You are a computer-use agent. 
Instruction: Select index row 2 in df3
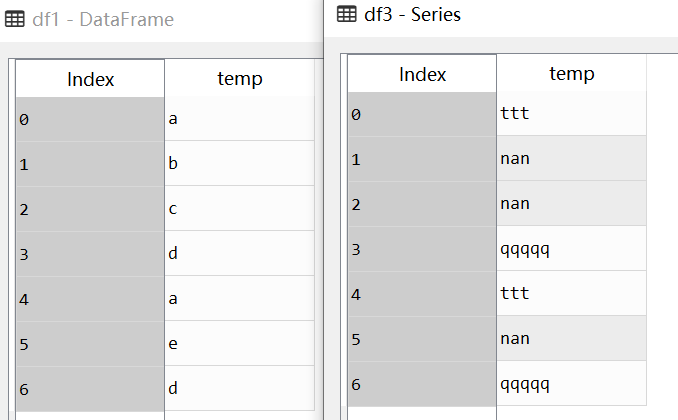pos(422,203)
